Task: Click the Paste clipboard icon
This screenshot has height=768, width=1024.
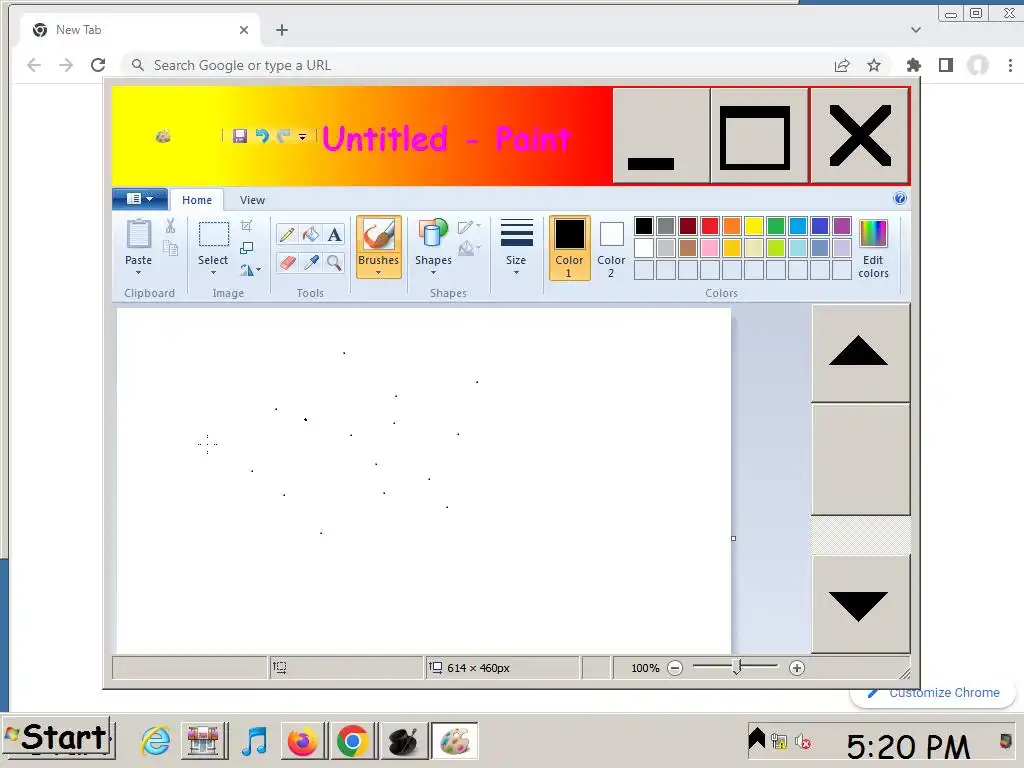Action: click(138, 234)
